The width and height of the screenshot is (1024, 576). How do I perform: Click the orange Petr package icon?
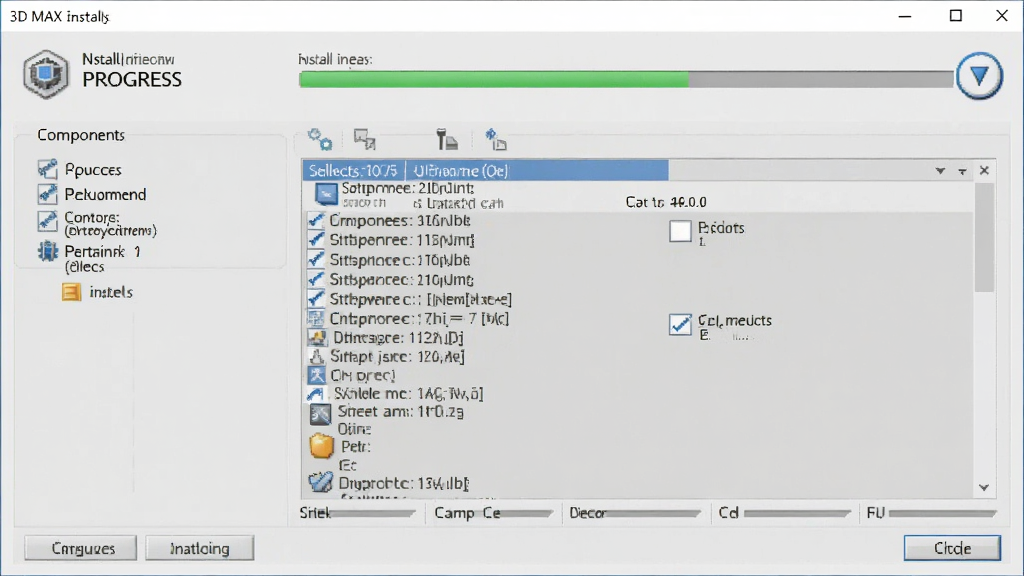click(x=321, y=446)
